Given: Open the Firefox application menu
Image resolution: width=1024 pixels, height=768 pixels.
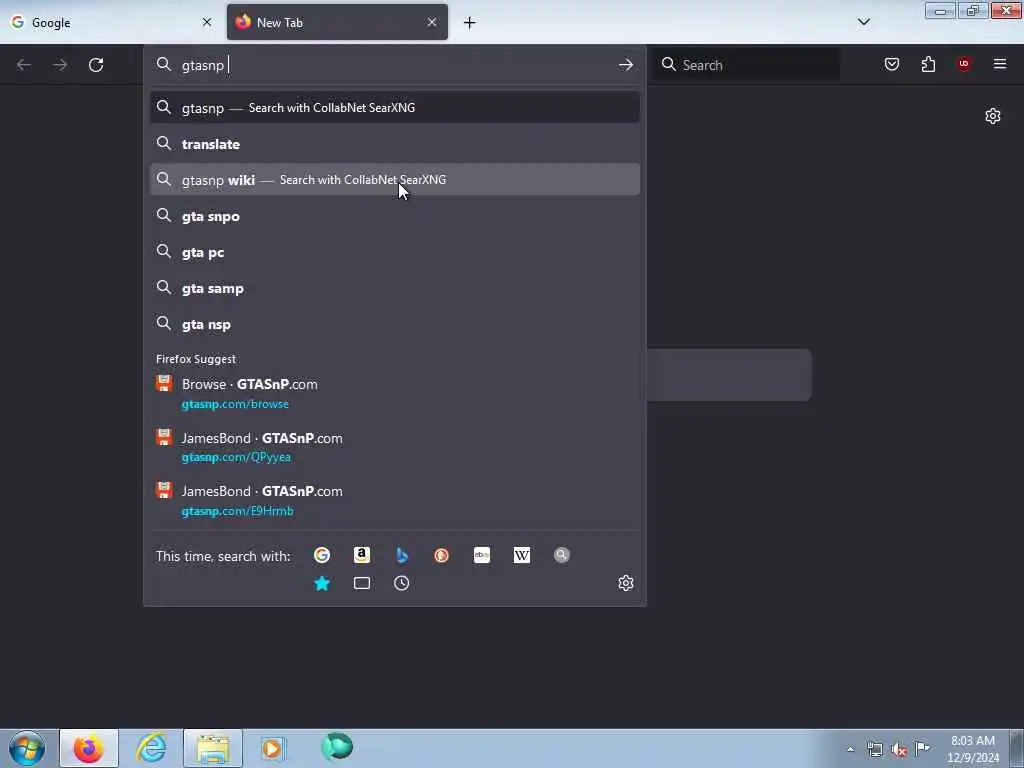Looking at the screenshot, I should (1000, 64).
